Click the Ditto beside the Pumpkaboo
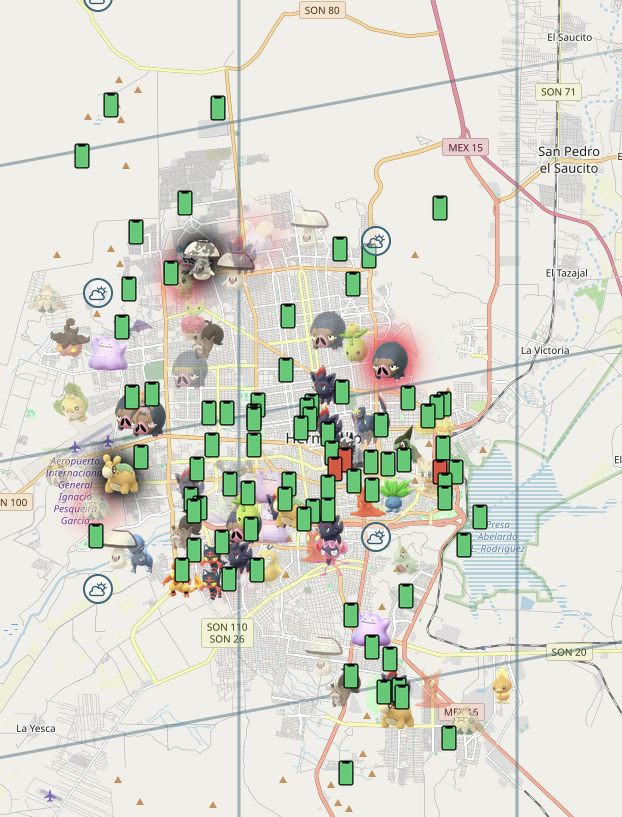Viewport: 622px width, 817px height. coord(108,354)
